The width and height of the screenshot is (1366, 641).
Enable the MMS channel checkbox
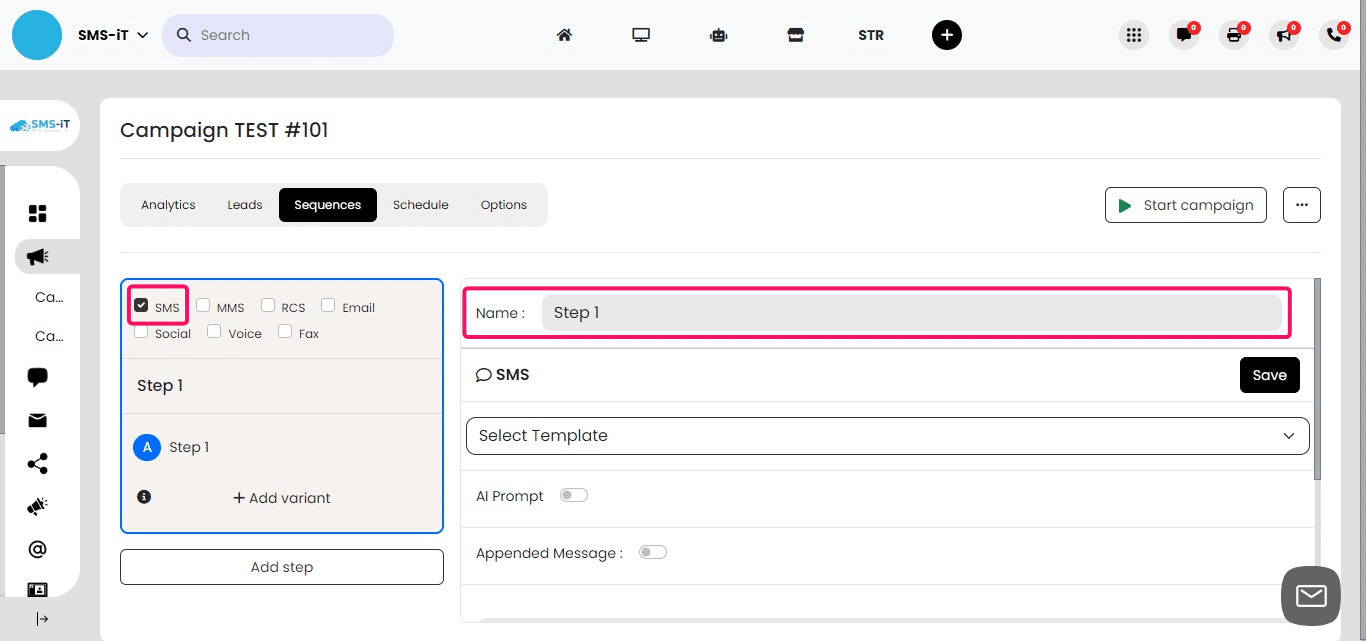tap(203, 304)
